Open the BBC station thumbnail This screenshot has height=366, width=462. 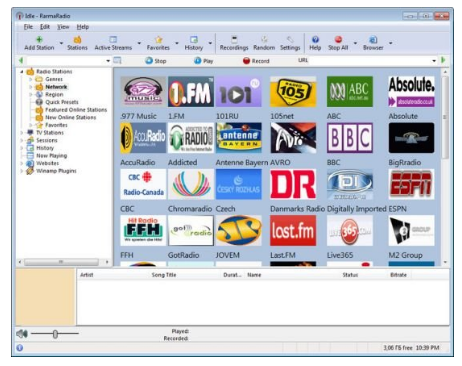coord(350,138)
